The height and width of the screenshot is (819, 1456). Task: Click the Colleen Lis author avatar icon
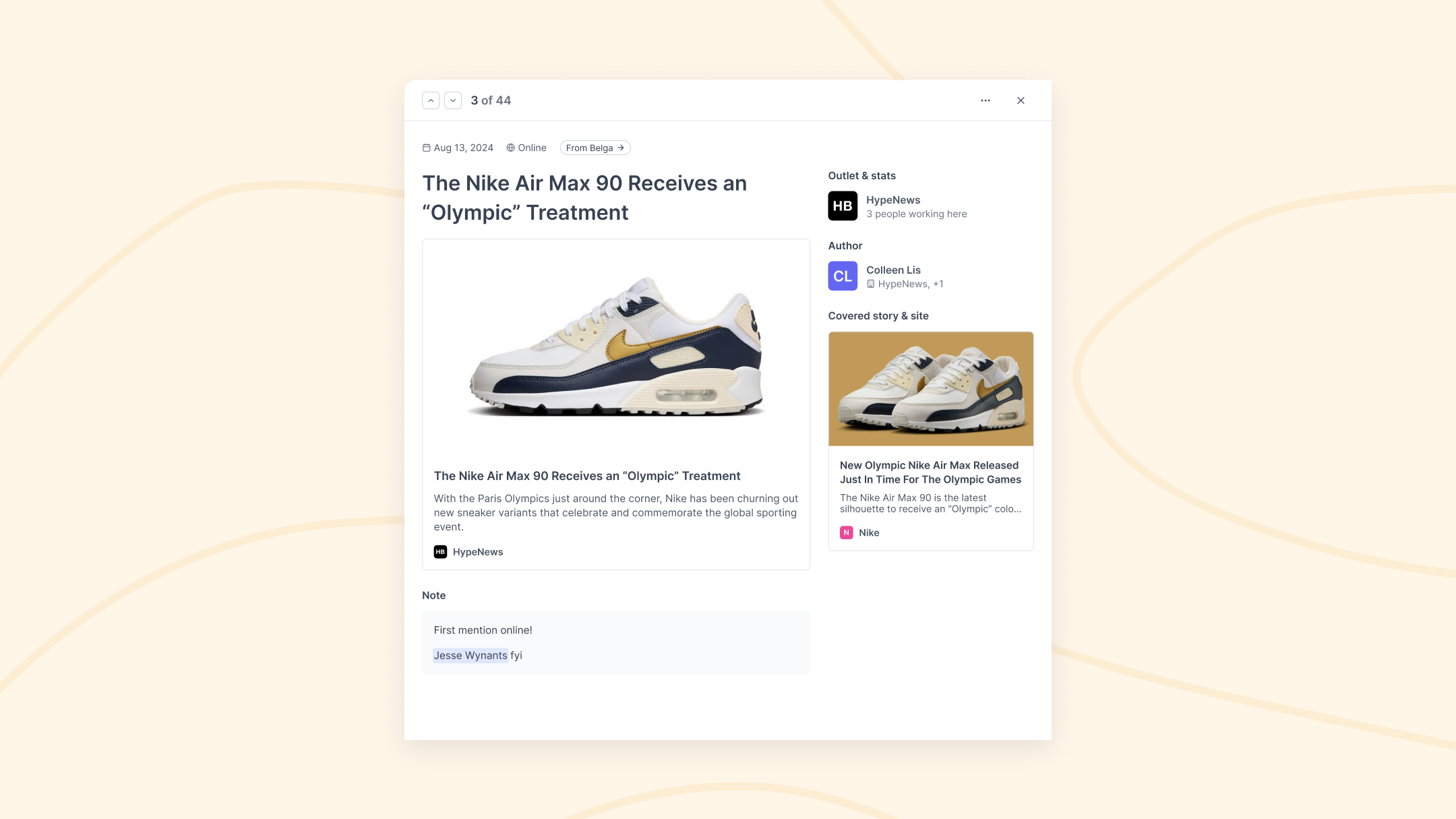click(x=842, y=276)
